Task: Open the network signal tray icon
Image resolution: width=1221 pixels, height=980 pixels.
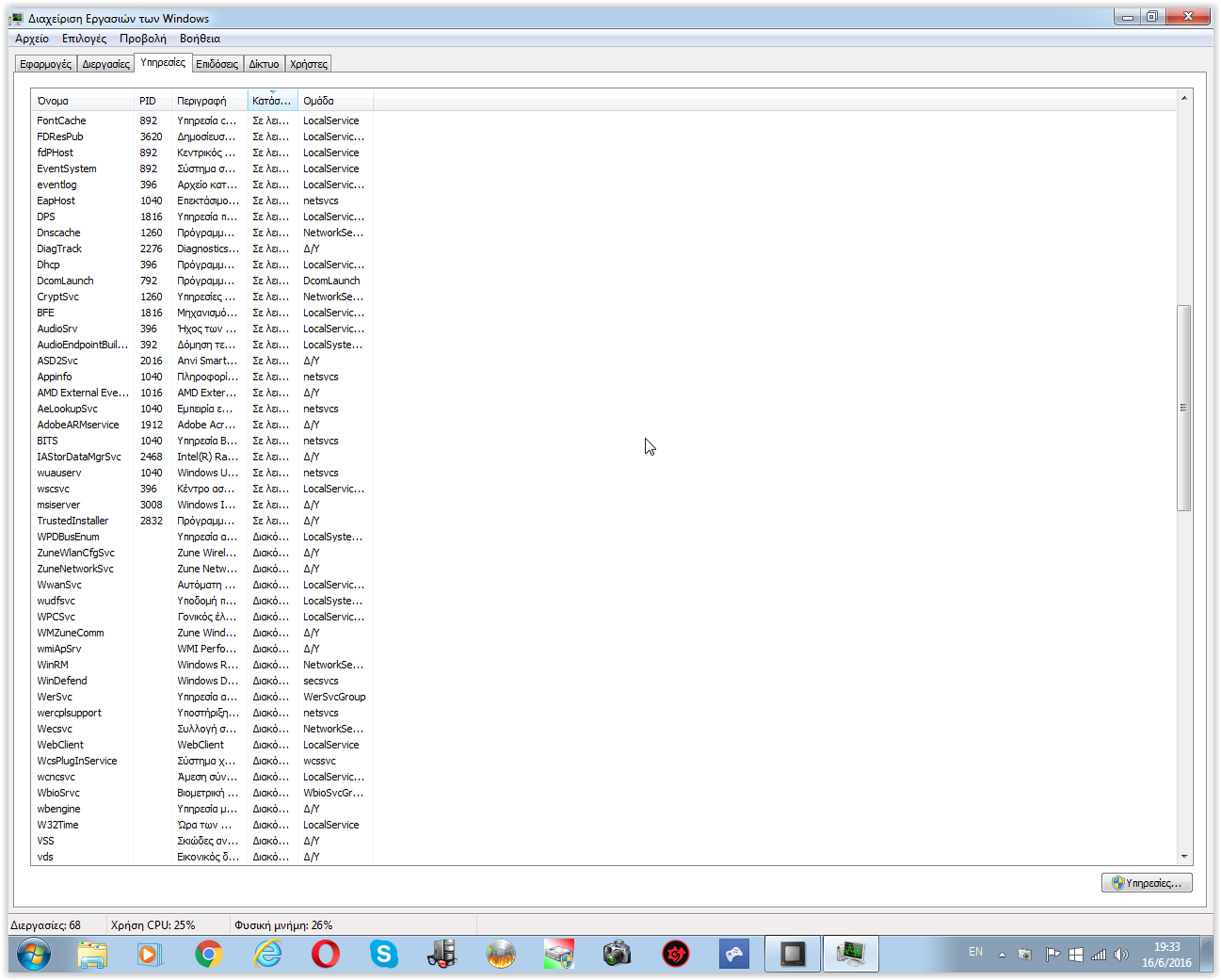Action: (1099, 955)
